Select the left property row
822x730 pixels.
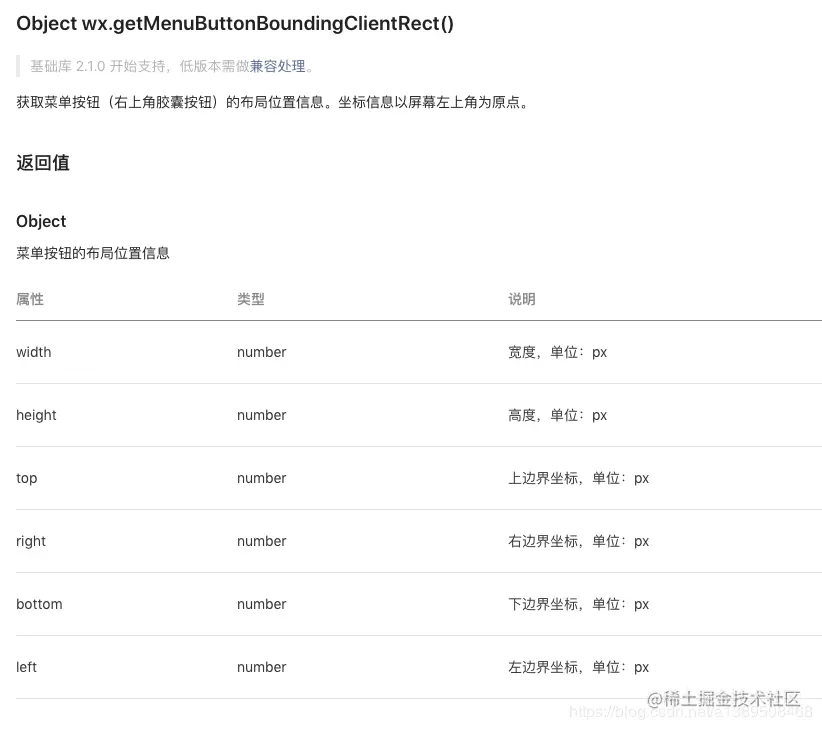pyautogui.click(x=26, y=667)
